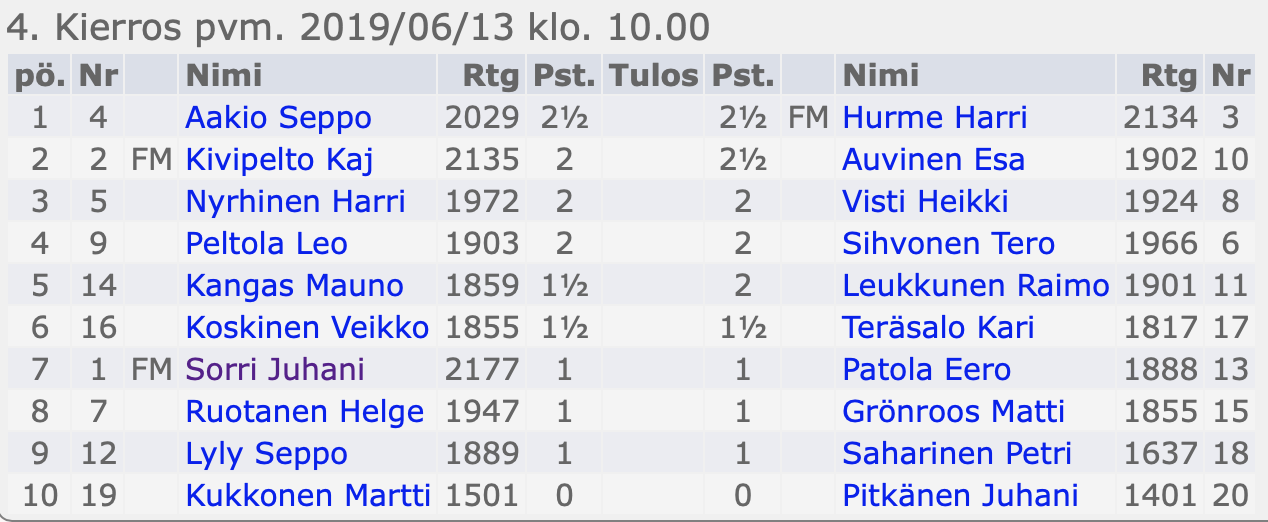The height and width of the screenshot is (522, 1268).
Task: Open Sihvonen Tero player page
Action: [949, 244]
